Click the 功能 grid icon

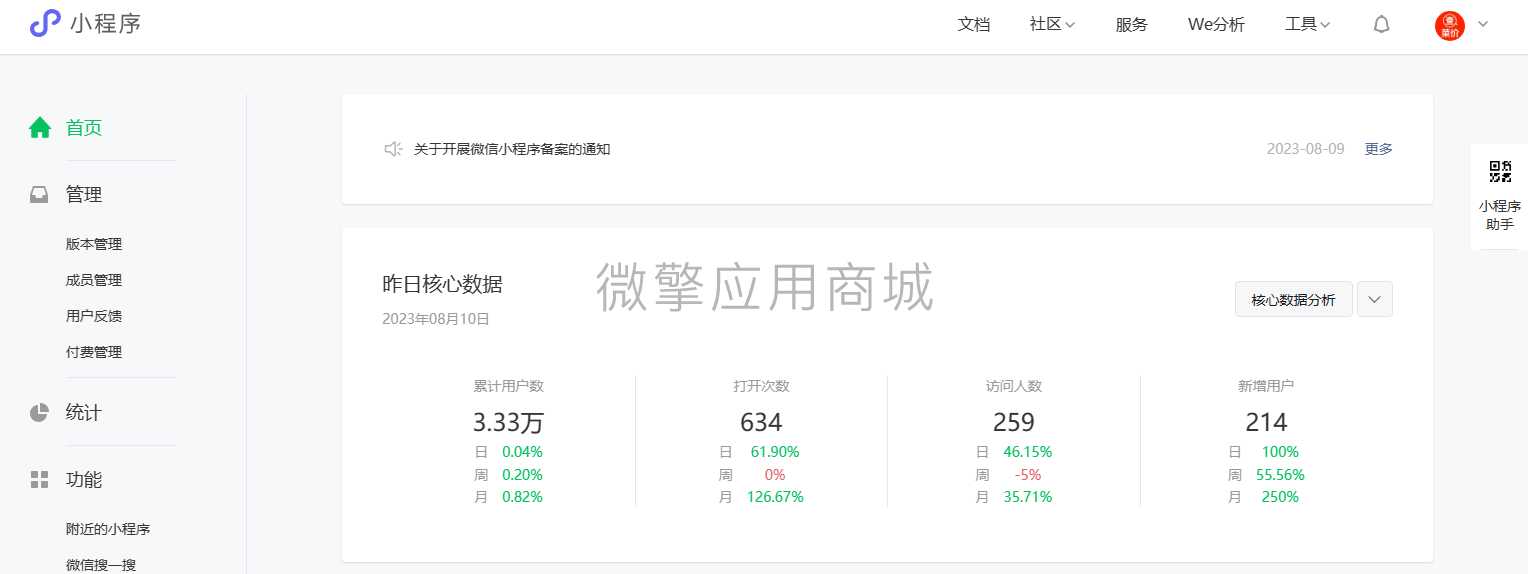click(39, 480)
